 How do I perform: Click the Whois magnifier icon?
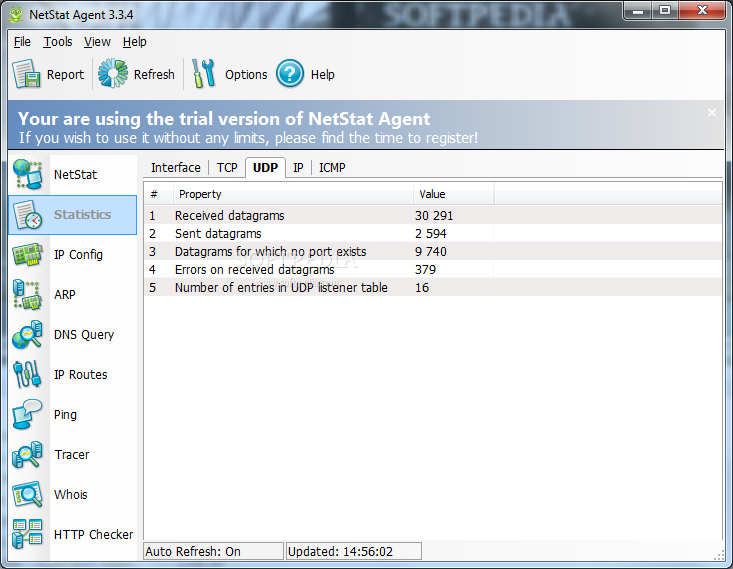click(28, 495)
